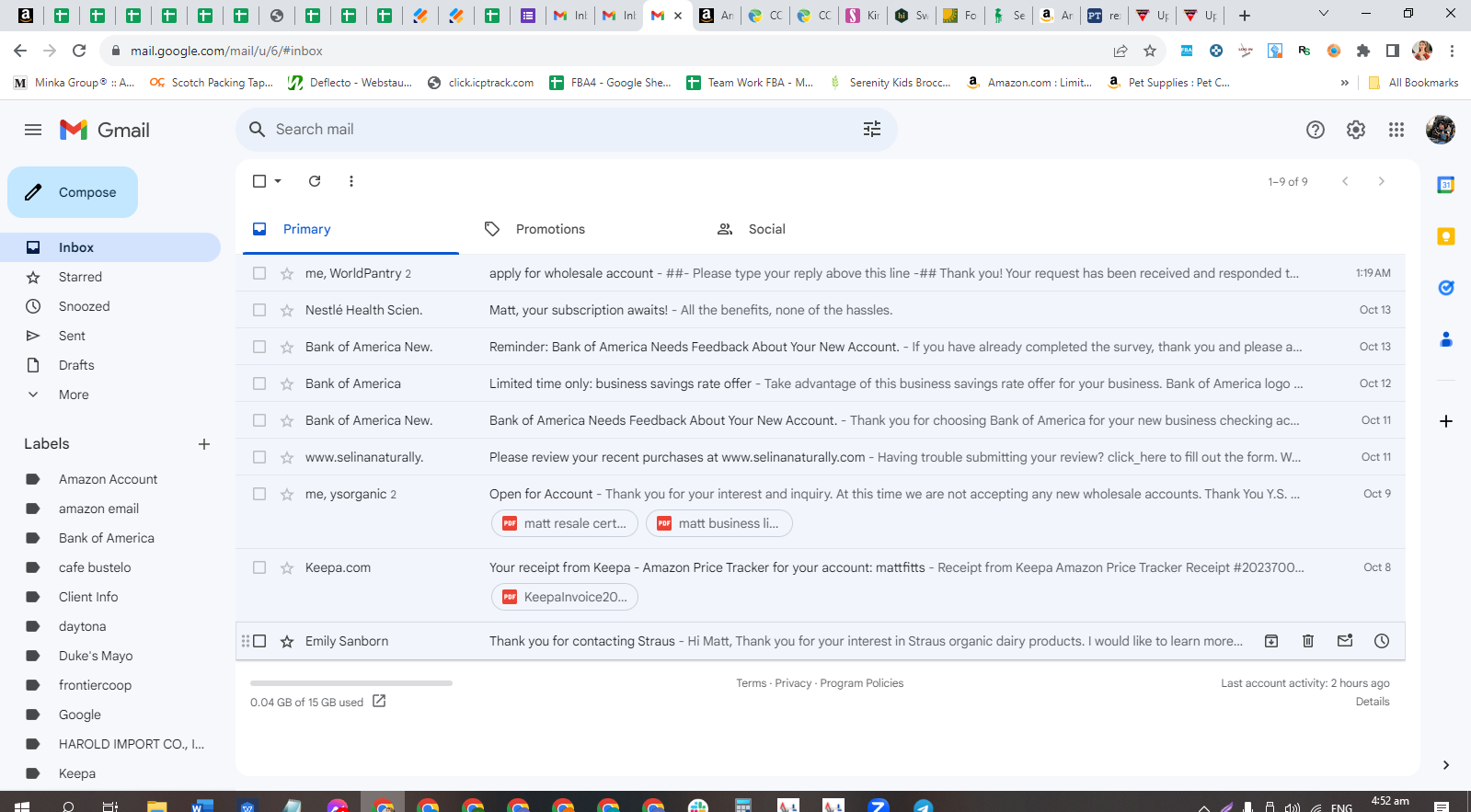Star the Bank of America Oct 12 email
The height and width of the screenshot is (812, 1471).
click(287, 383)
